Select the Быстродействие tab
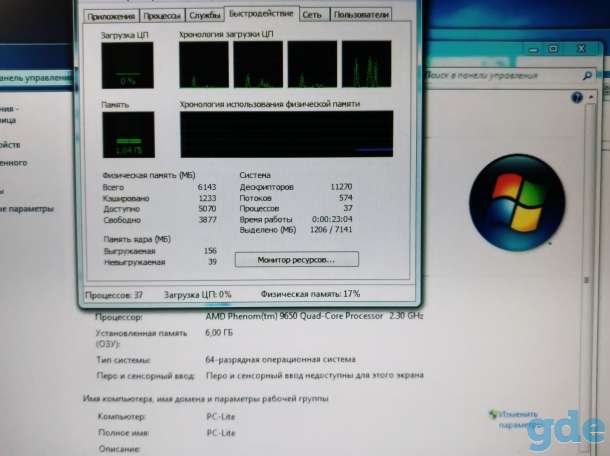The image size is (610, 456). tap(261, 14)
